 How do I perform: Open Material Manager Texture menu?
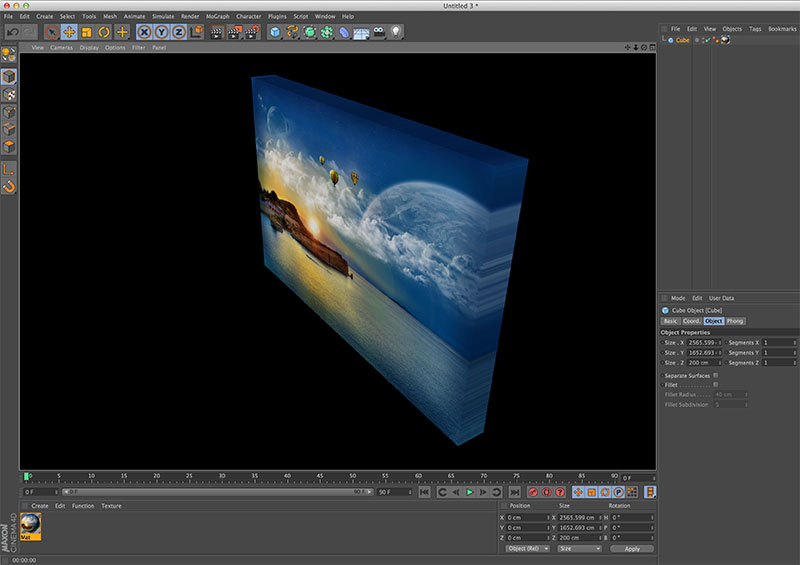(x=111, y=506)
